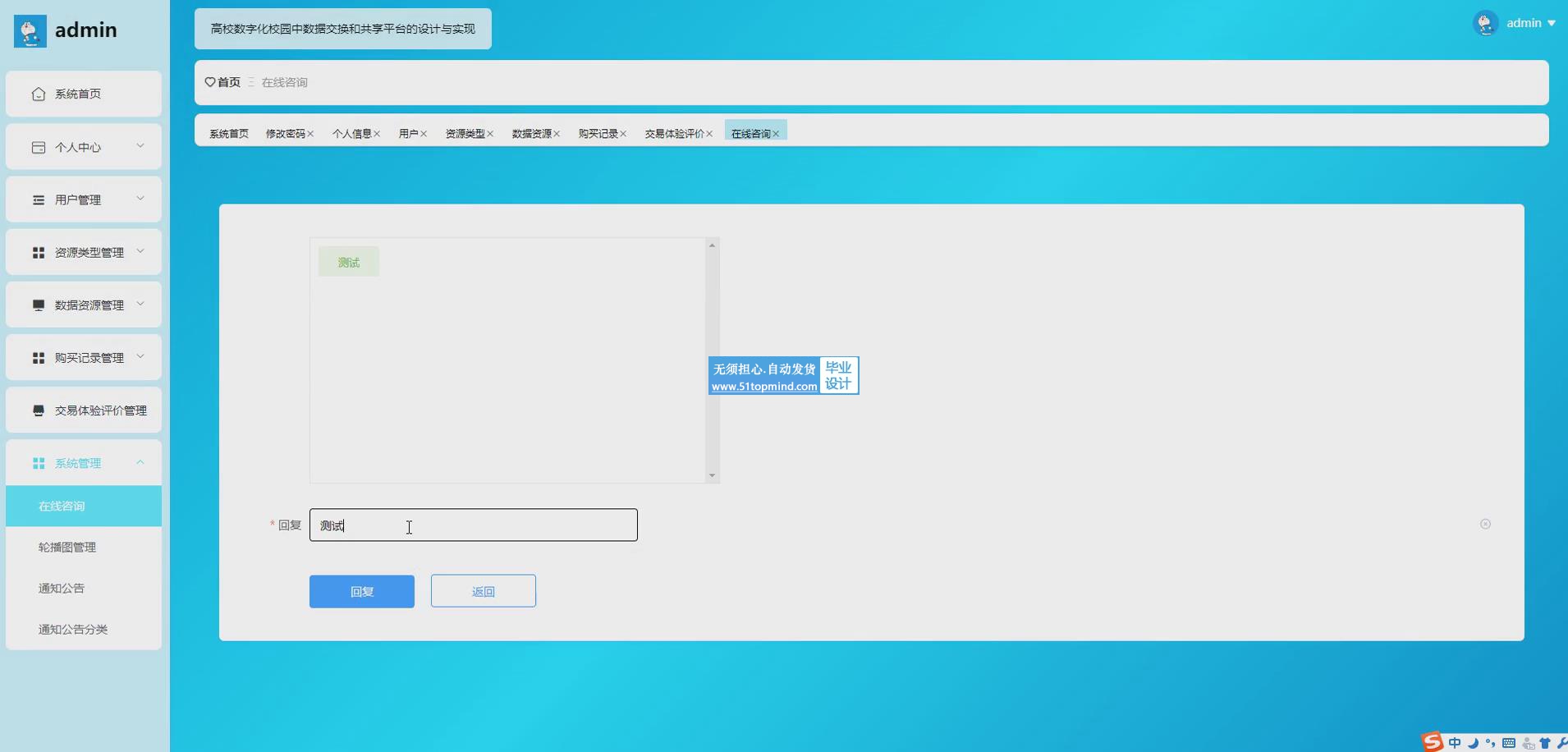Toggle the punctuation mode icon in IME bar

coord(1490,743)
